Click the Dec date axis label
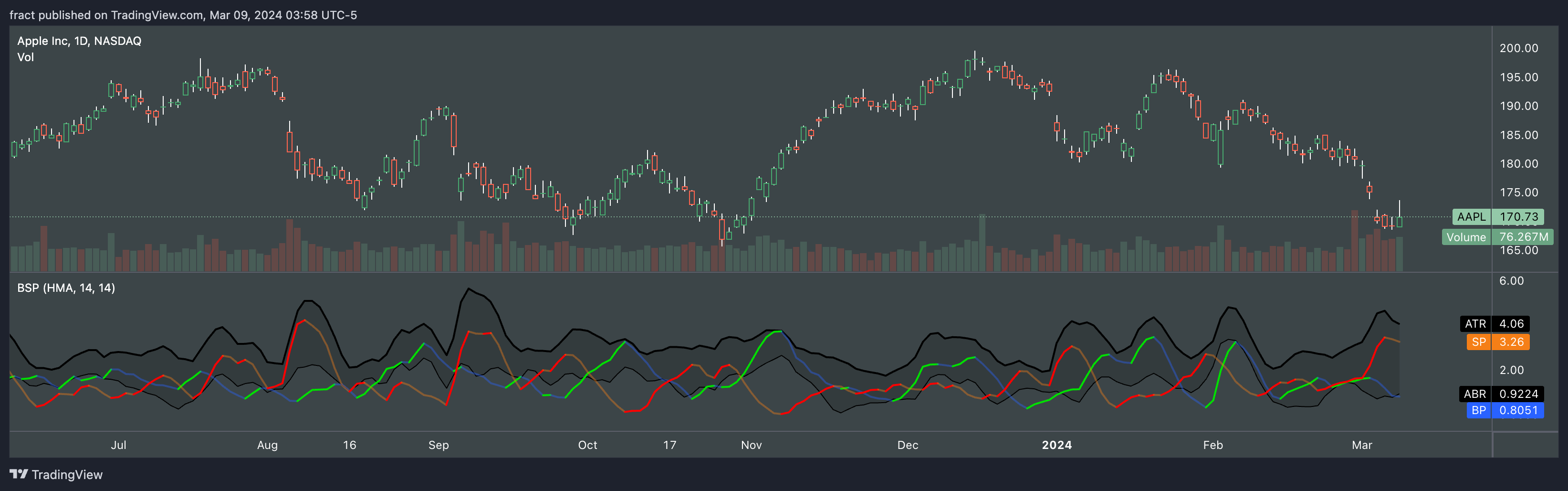Viewport: 1568px width, 491px height. pyautogui.click(x=908, y=445)
